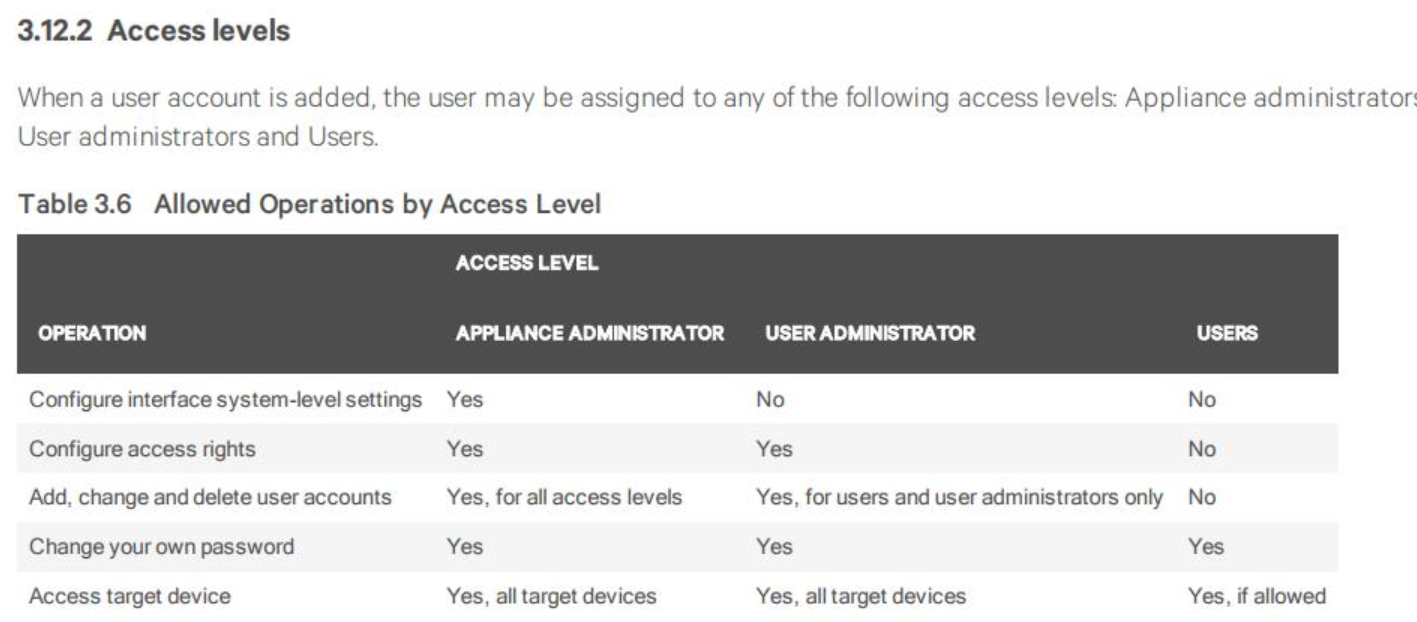Screen dimensions: 1417x622
Task: Click the "APPLIANCE ADMINISTRATOR" column header
Action: coord(590,334)
